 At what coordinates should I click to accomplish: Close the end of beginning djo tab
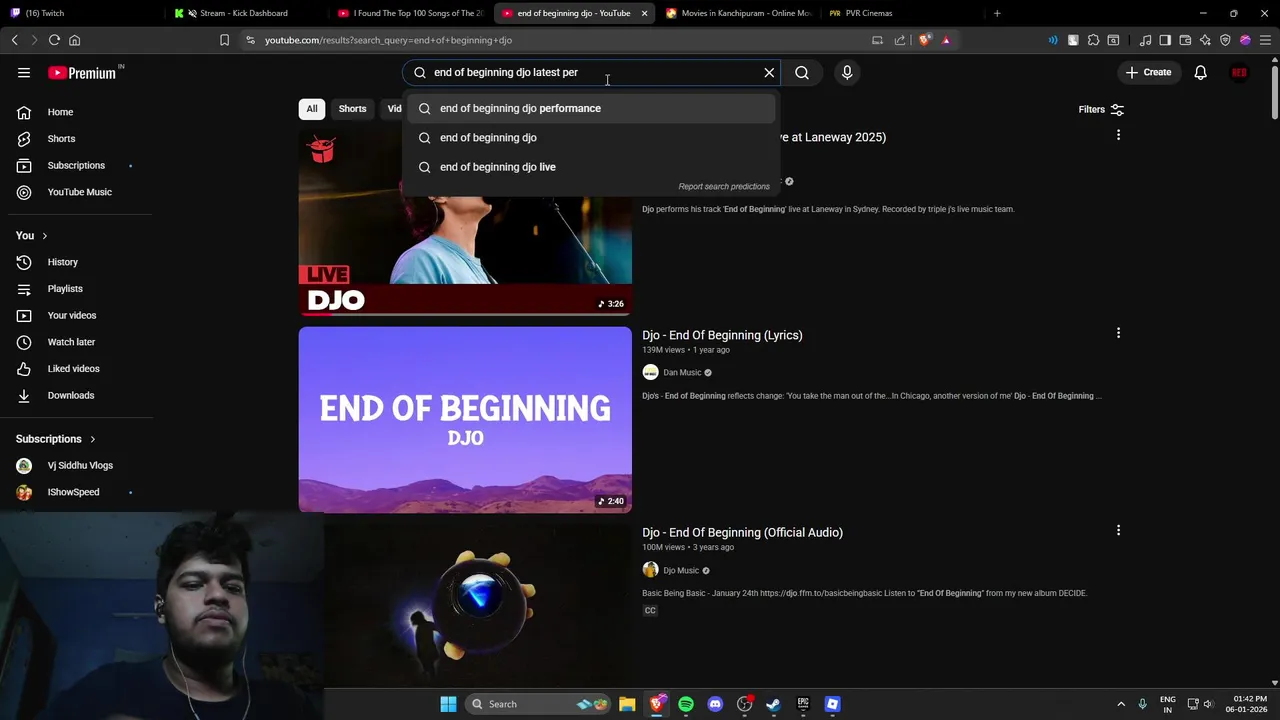644,13
